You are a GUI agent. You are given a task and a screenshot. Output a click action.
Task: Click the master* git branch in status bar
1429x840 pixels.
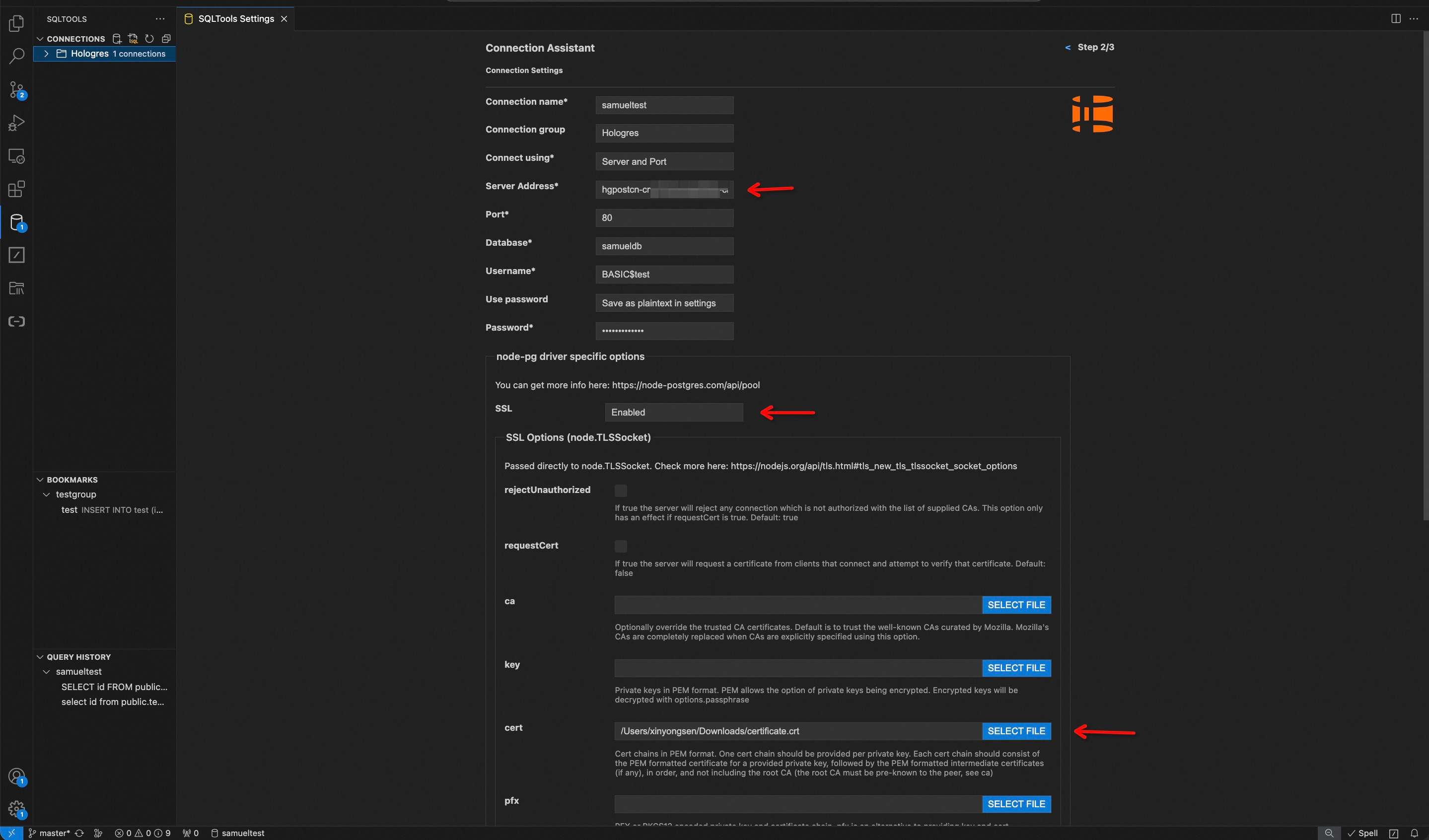49,833
